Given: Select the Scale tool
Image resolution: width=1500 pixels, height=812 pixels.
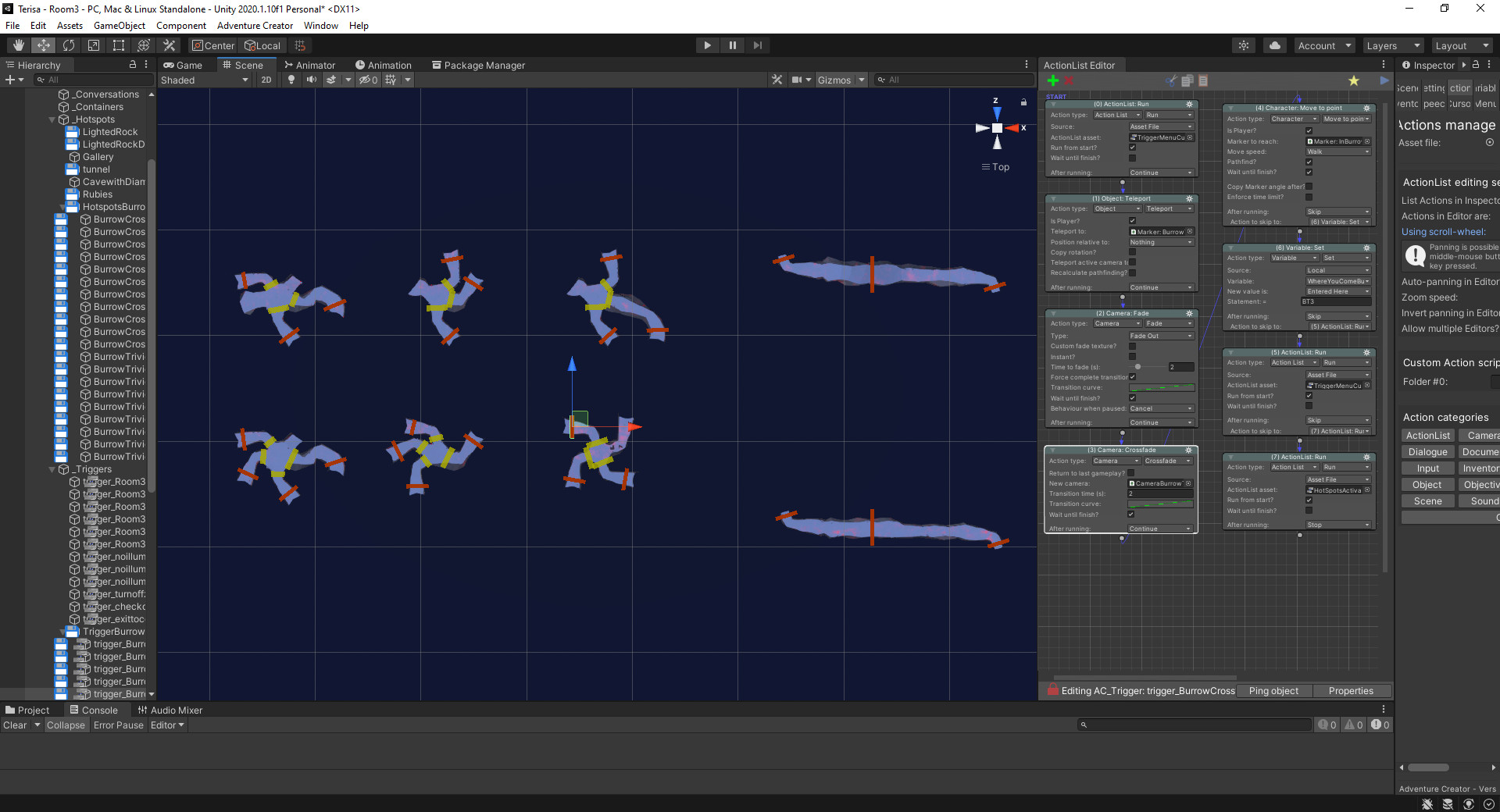Looking at the screenshot, I should [94, 45].
